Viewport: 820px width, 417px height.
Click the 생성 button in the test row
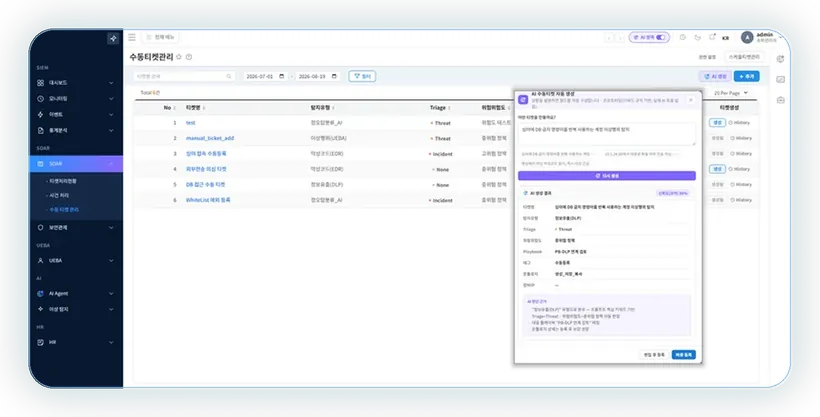(717, 122)
